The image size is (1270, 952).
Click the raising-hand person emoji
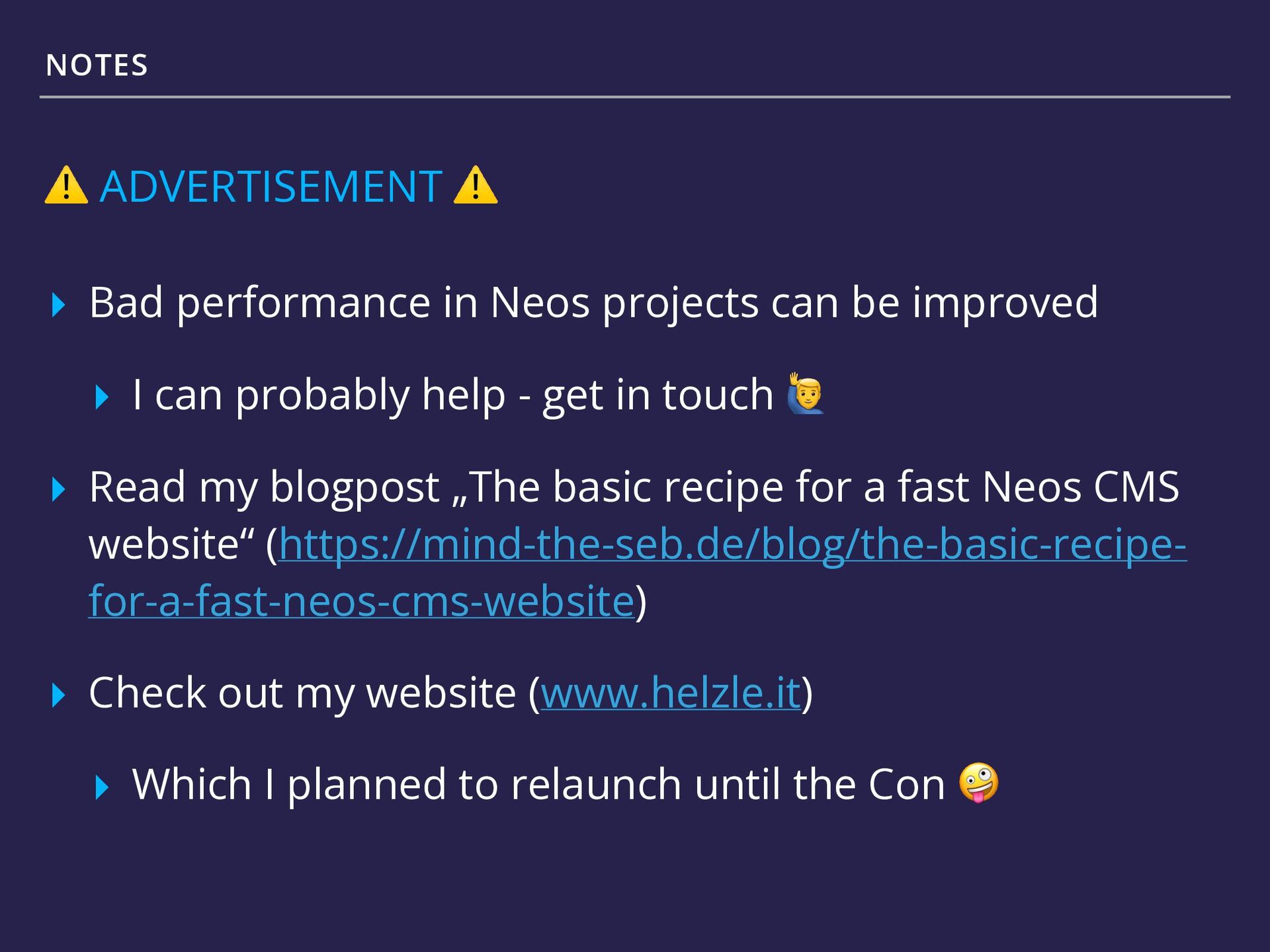(x=806, y=394)
